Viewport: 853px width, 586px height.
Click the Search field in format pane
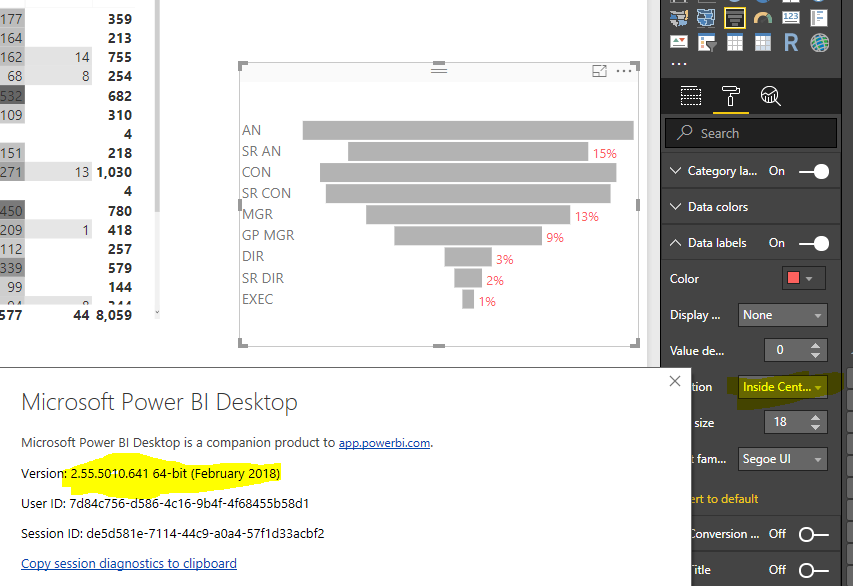(x=751, y=133)
